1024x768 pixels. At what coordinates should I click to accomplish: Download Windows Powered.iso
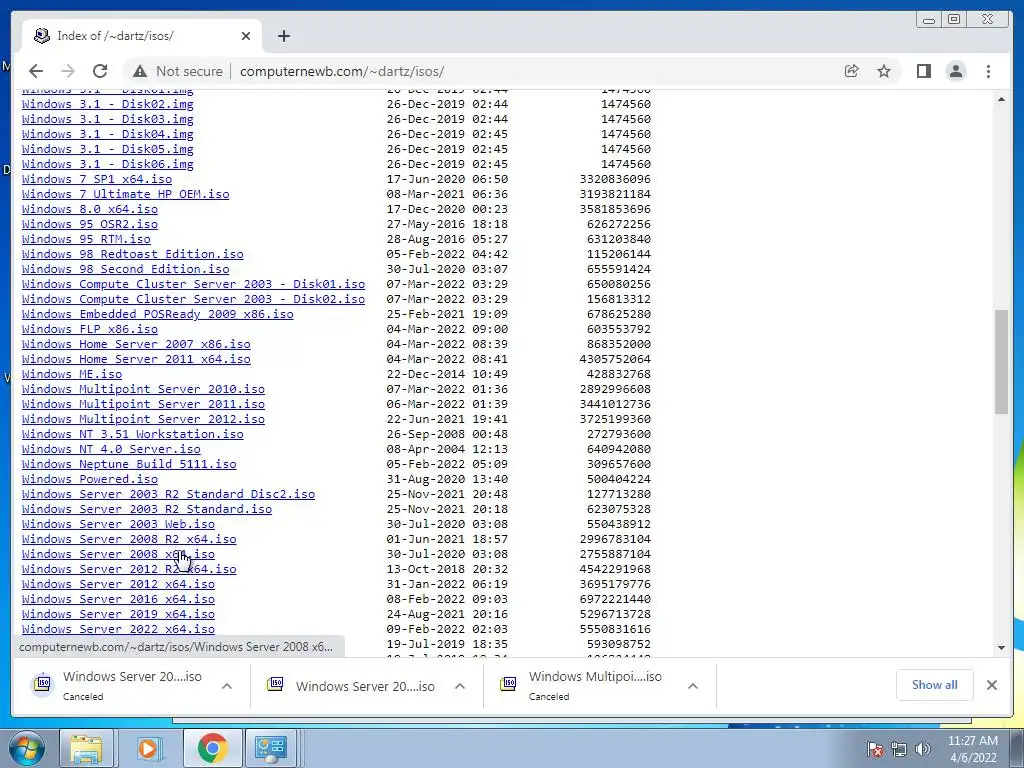pos(89,479)
